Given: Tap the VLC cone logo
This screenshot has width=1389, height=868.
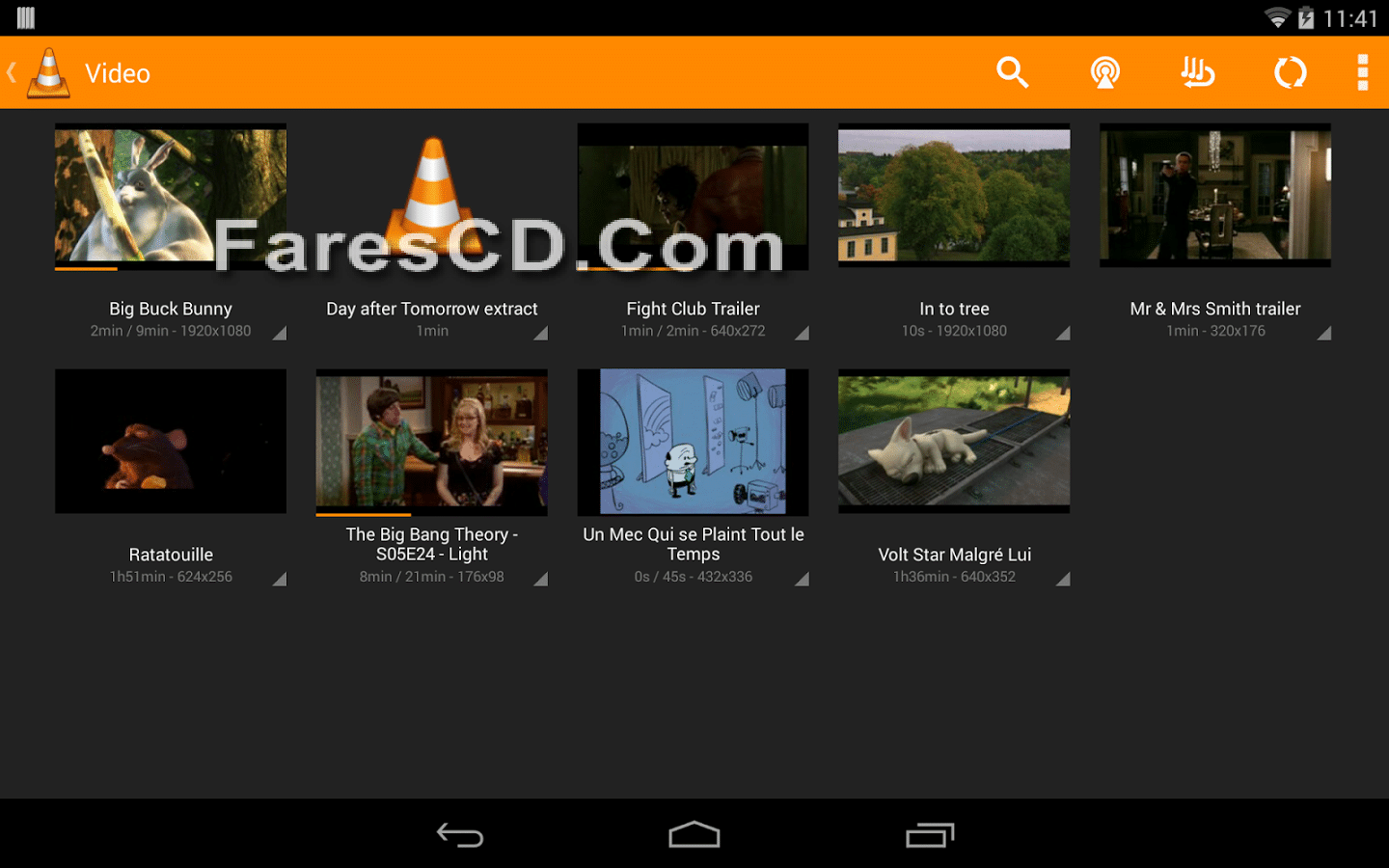Looking at the screenshot, I should pyautogui.click(x=49, y=73).
